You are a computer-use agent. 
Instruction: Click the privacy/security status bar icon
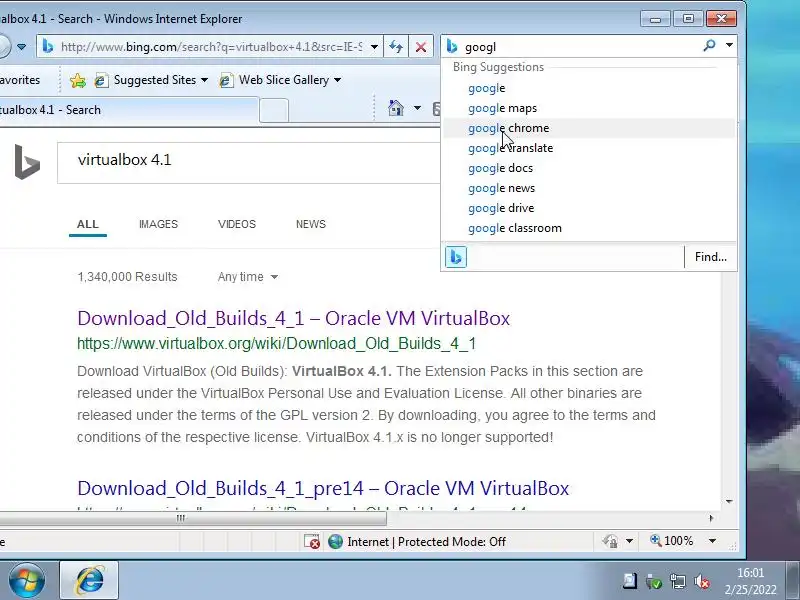pyautogui.click(x=610, y=541)
